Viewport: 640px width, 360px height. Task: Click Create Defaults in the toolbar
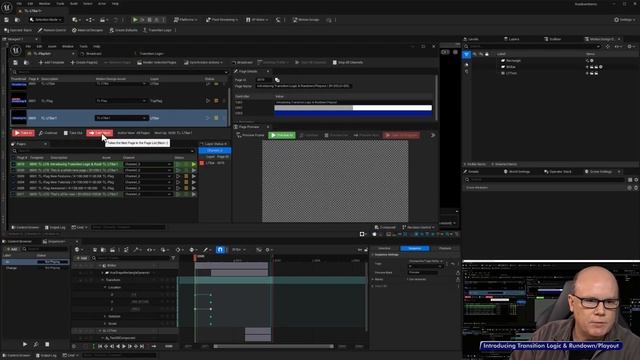tap(123, 30)
